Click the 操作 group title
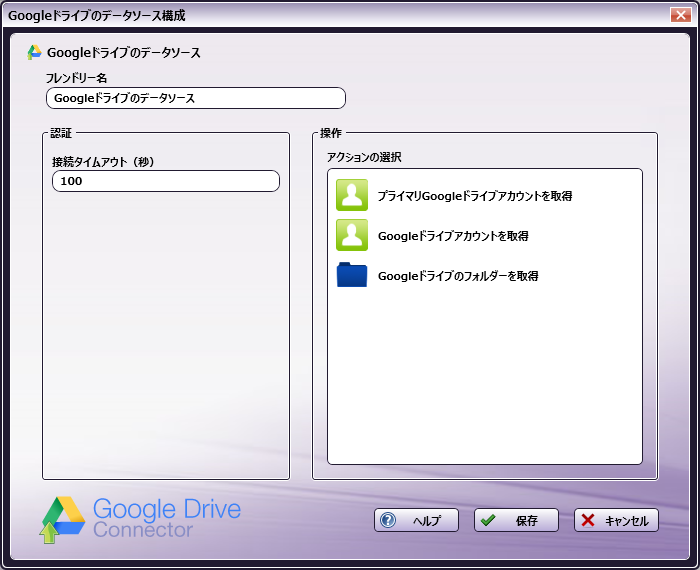 [x=331, y=133]
